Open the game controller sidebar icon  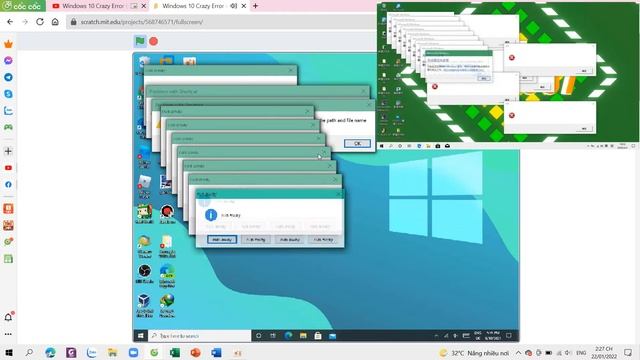(8, 127)
